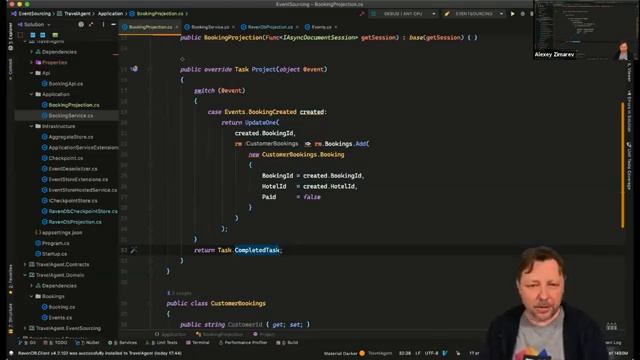Open BookingProjection.cs in the solution tree
The image size is (640, 360).
pos(73,105)
